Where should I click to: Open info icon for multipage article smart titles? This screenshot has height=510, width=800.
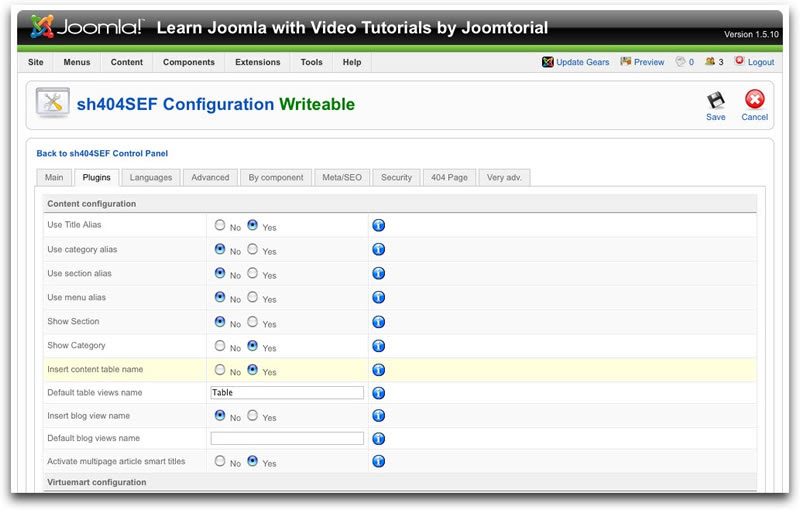379,461
